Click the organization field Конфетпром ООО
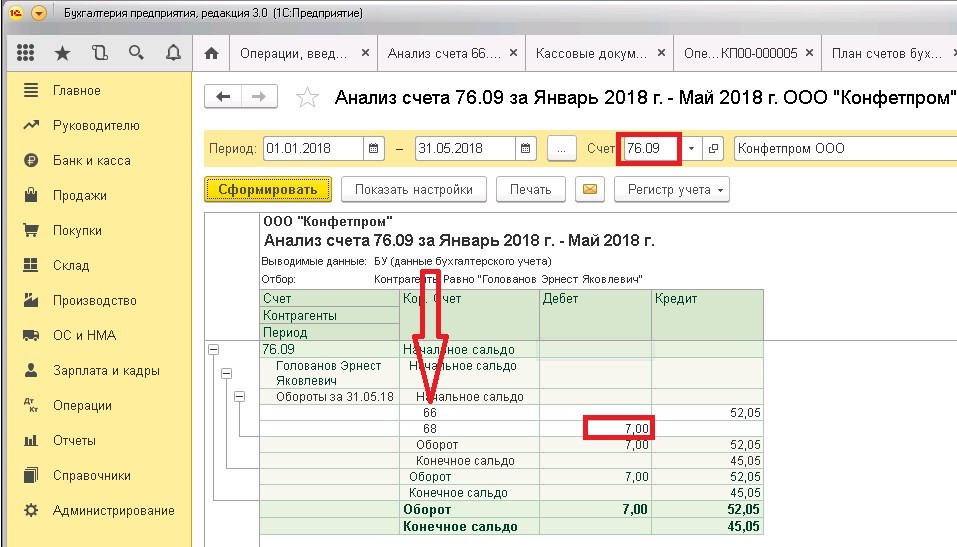957x547 pixels. click(845, 148)
